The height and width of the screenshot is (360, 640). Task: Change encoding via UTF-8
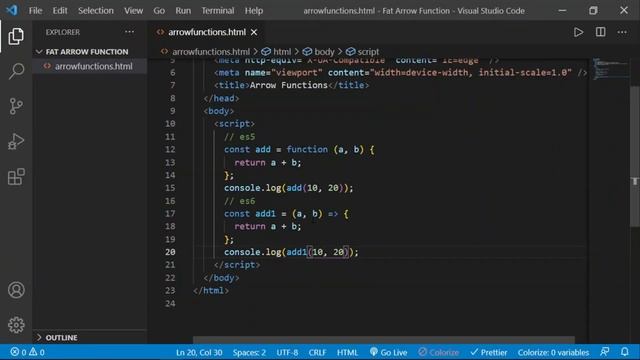pos(287,352)
